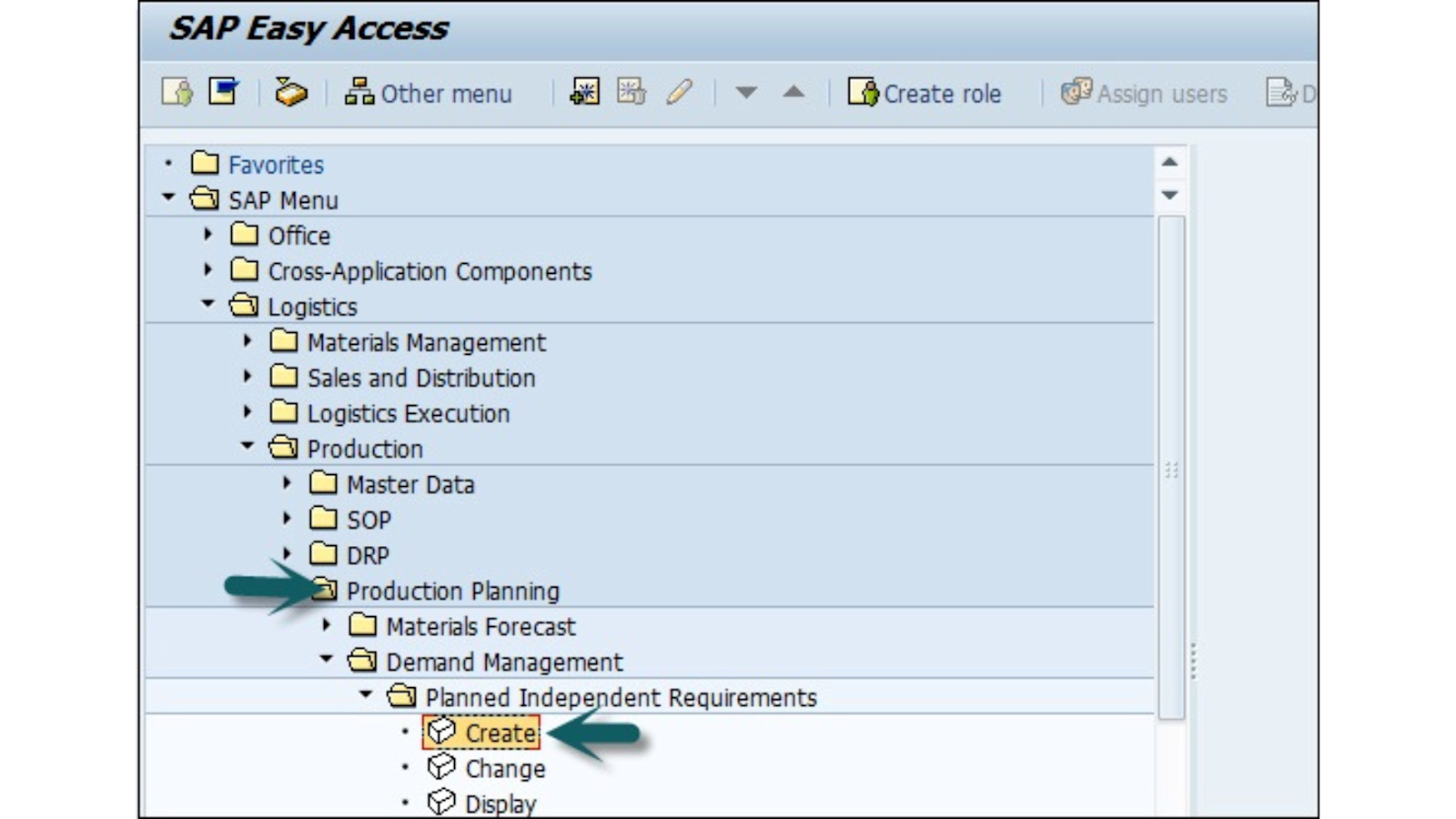The width and height of the screenshot is (1456, 819).
Task: Expand the Sales and Distribution folder
Action: [x=248, y=376]
